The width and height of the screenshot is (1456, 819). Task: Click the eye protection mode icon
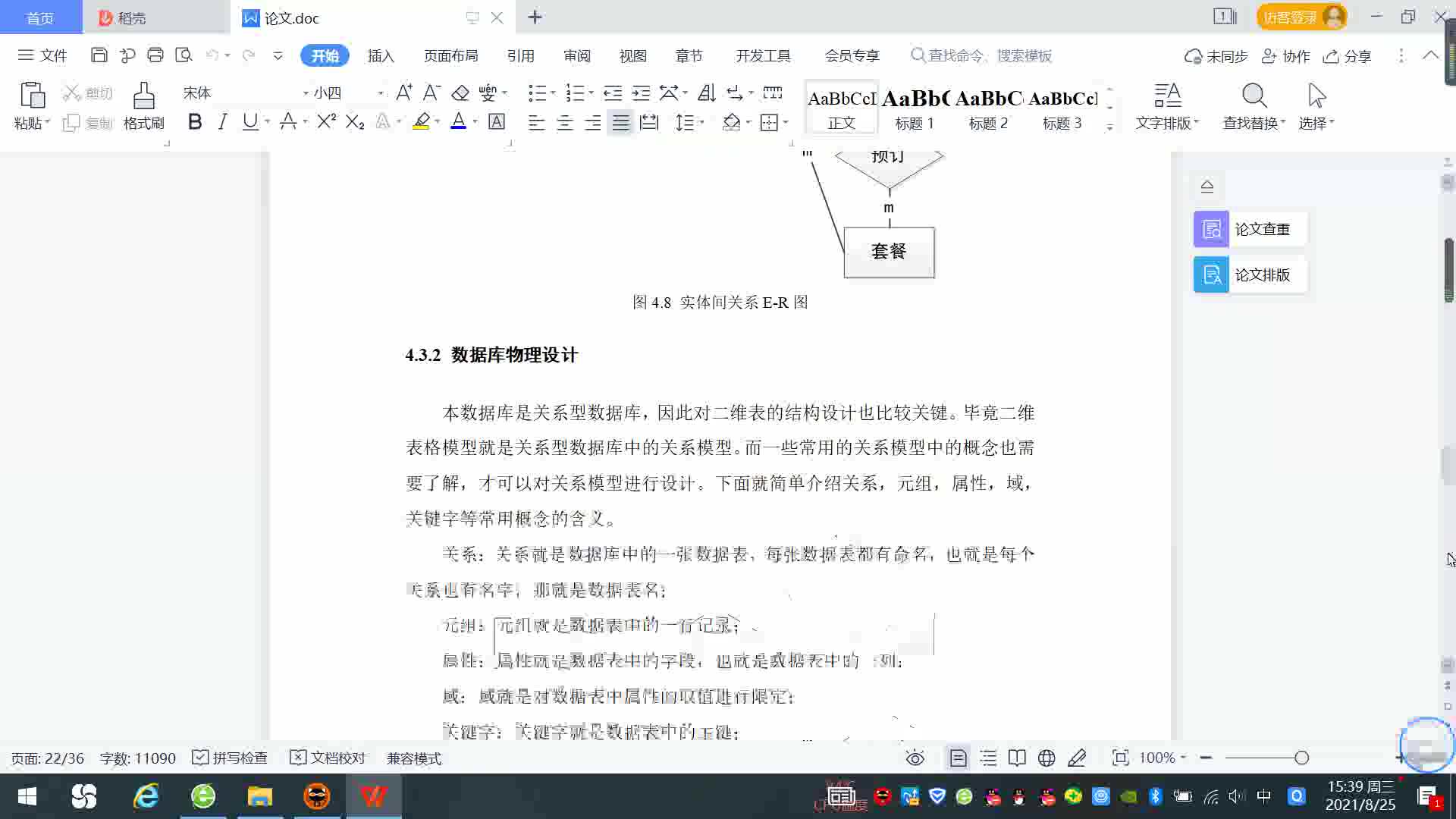pos(915,758)
